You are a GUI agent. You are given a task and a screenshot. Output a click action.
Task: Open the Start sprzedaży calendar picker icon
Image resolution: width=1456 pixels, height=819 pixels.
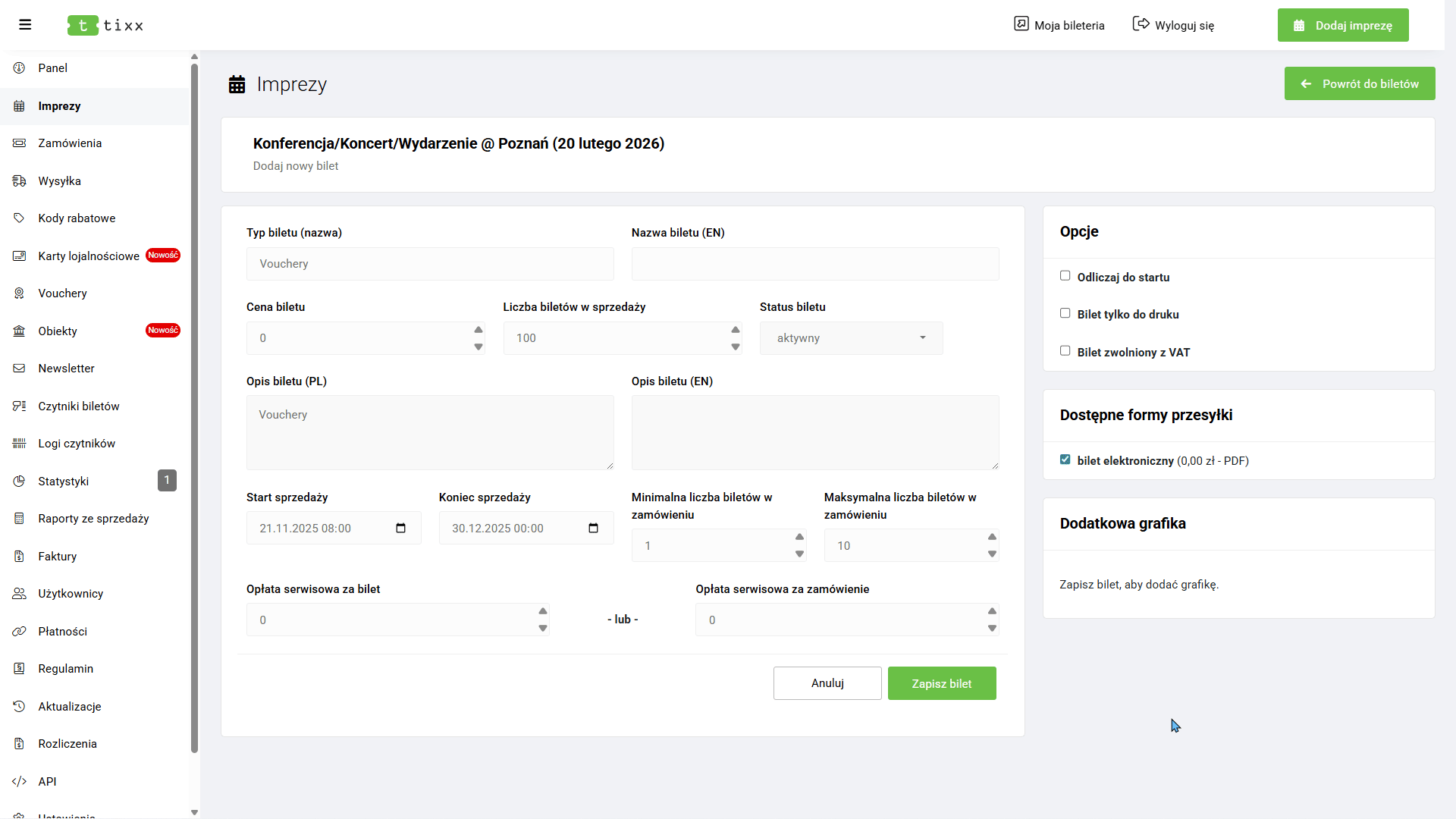point(401,529)
